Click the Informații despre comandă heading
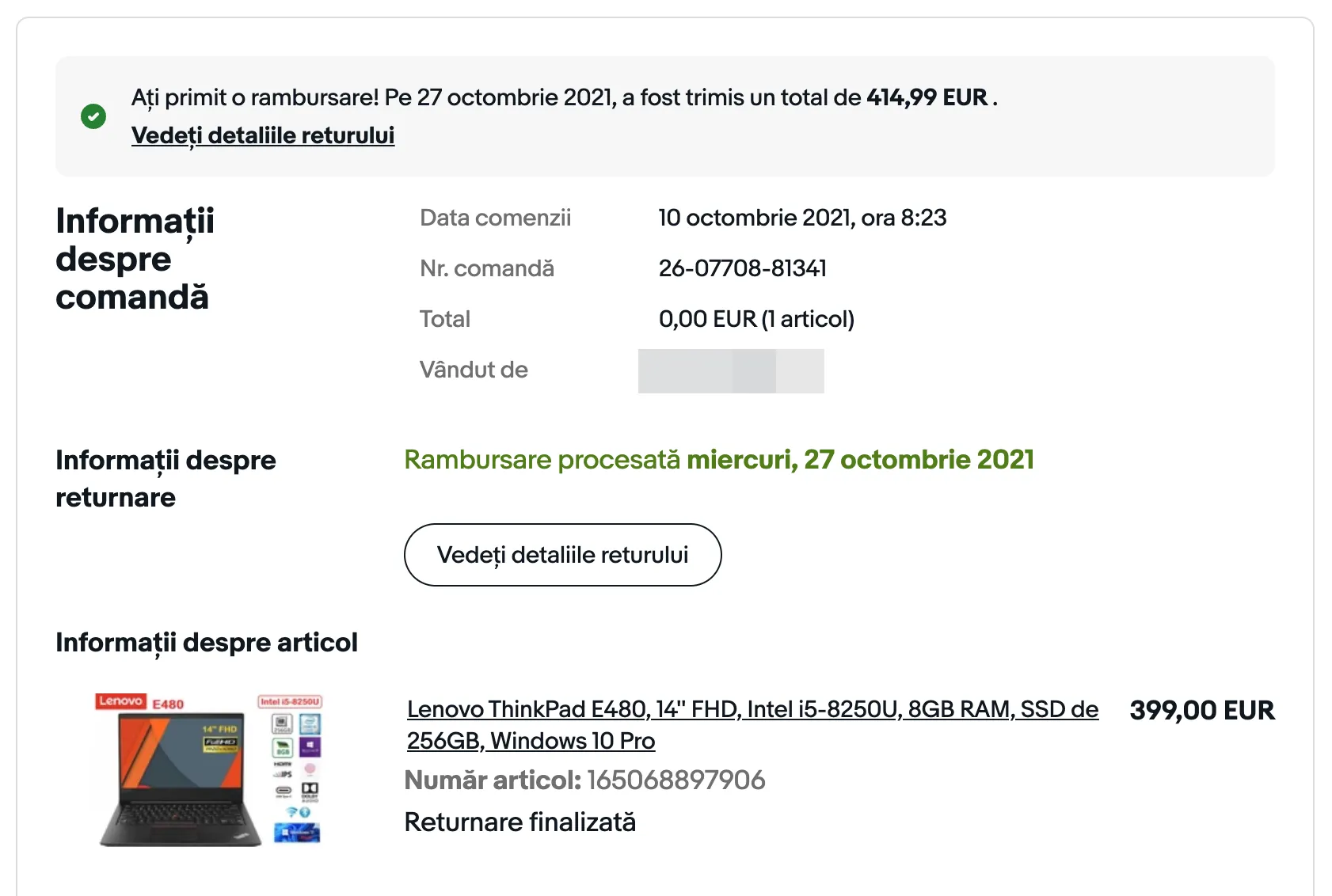This screenshot has width=1332, height=896. point(135,259)
